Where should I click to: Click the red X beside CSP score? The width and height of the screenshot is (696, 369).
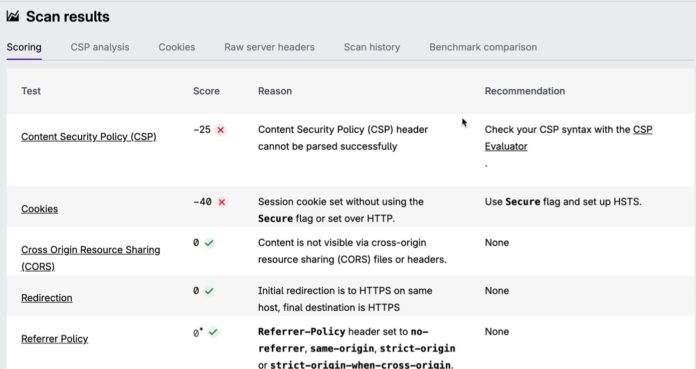pos(220,130)
